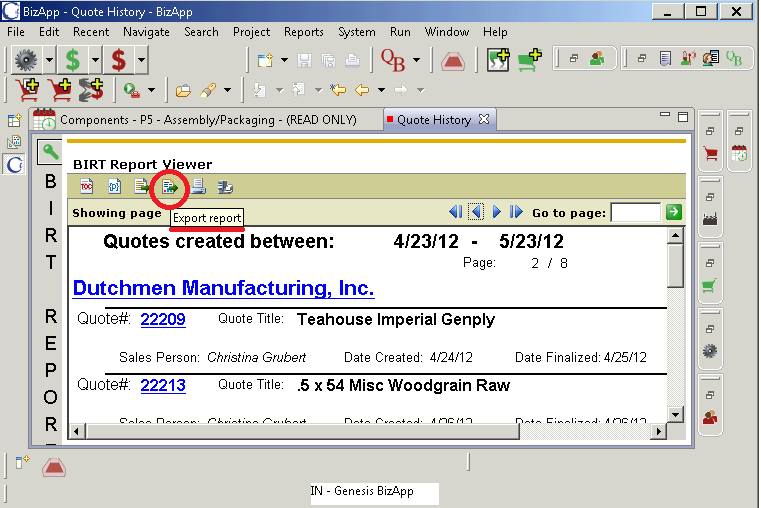Screen dimensions: 761x508
Task: Open the Navigate menu
Action: [146, 32]
